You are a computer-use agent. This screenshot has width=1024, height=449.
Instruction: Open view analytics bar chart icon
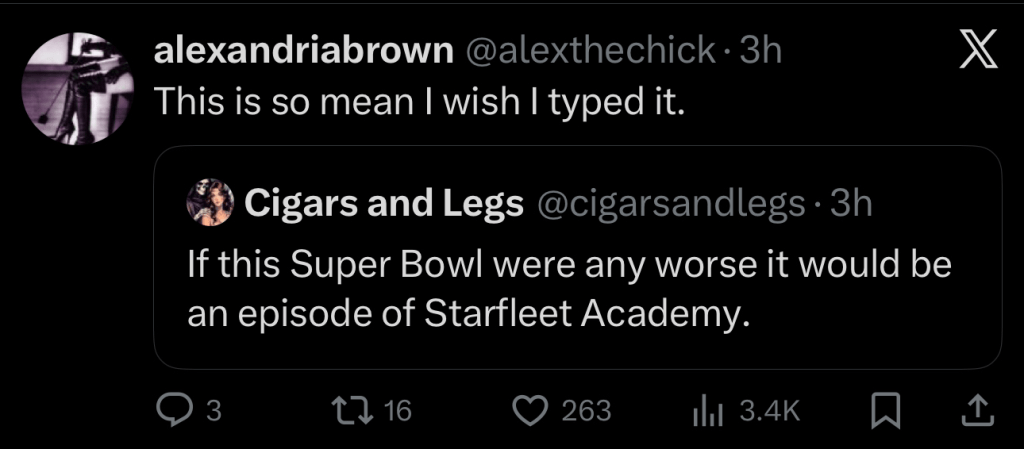707,409
